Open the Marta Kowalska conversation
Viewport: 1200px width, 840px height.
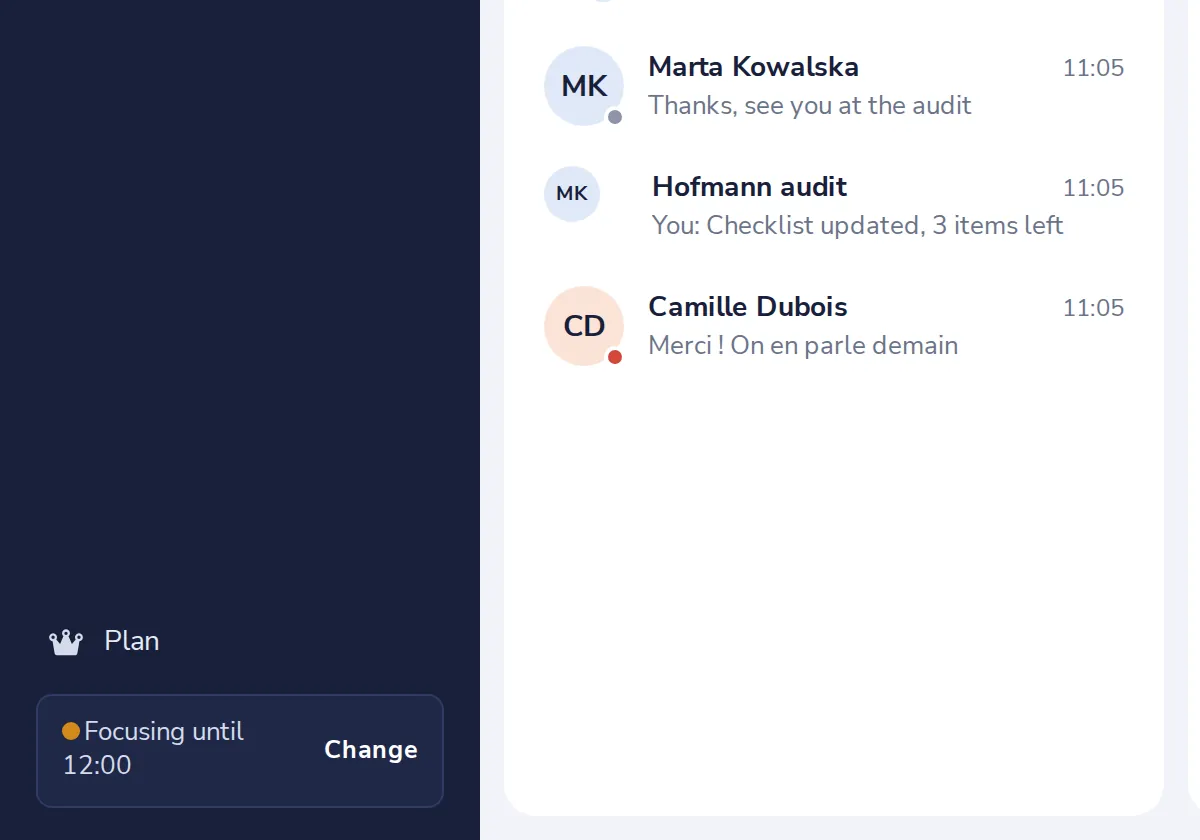tap(834, 86)
